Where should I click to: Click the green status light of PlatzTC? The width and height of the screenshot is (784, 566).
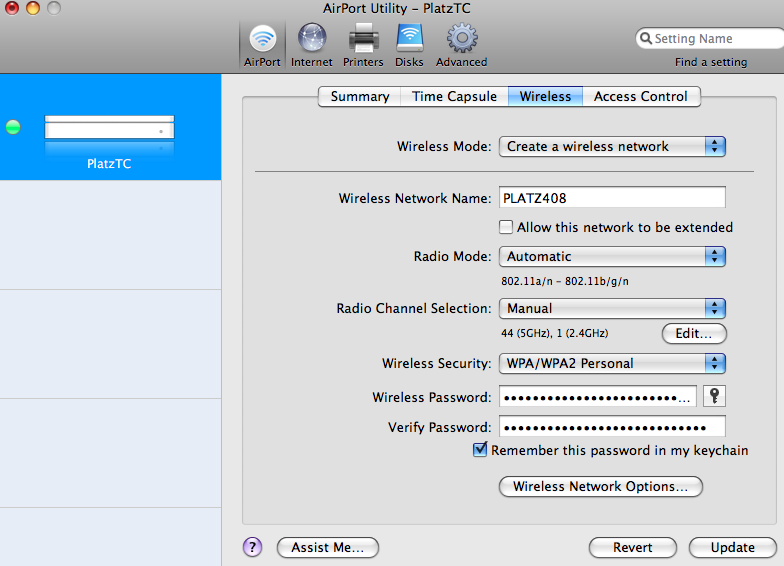point(13,127)
